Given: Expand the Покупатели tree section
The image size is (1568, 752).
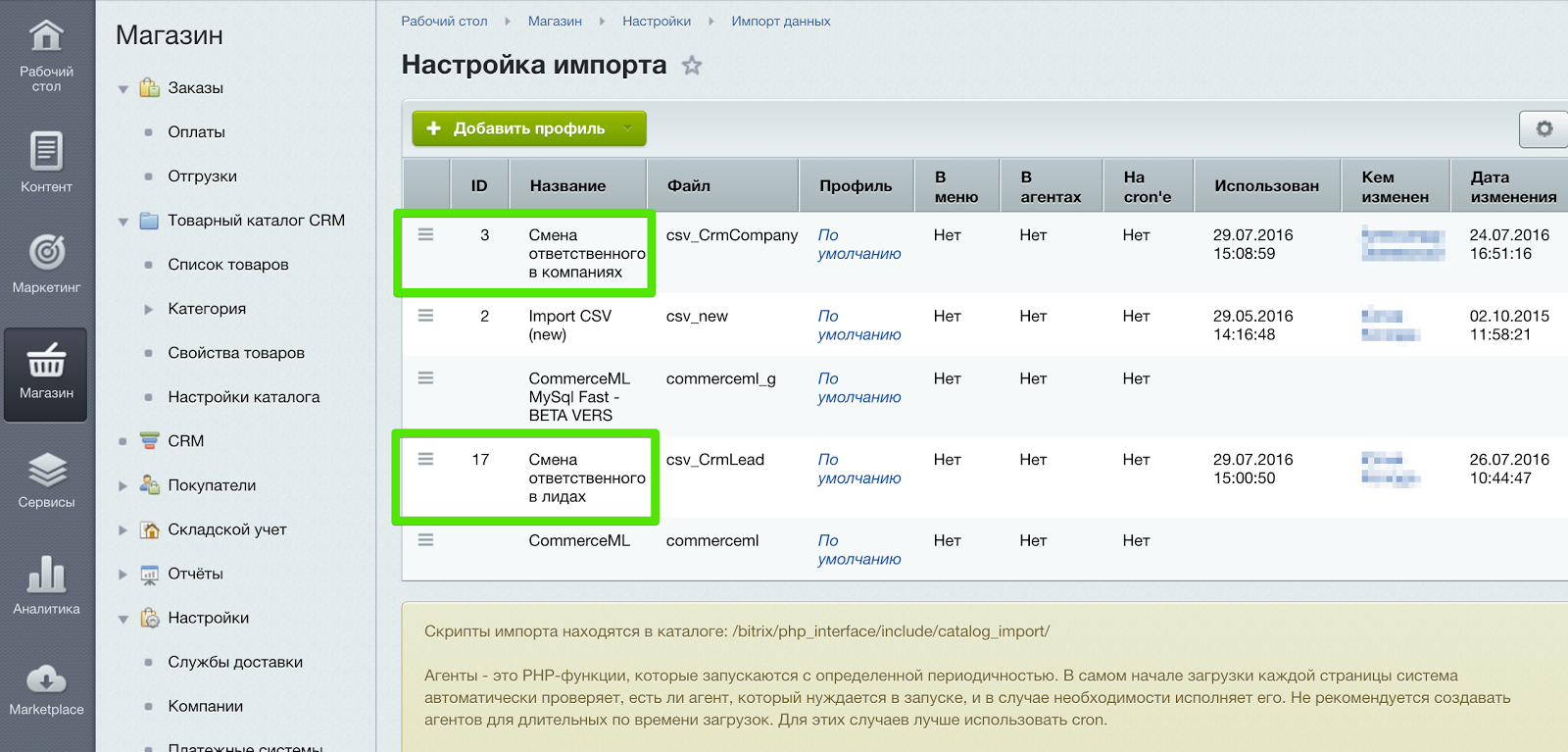Looking at the screenshot, I should coord(123,485).
